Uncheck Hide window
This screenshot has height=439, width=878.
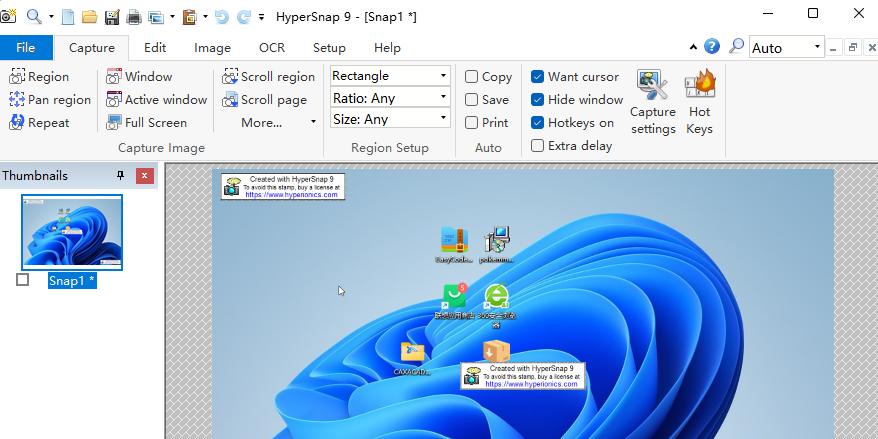538,100
